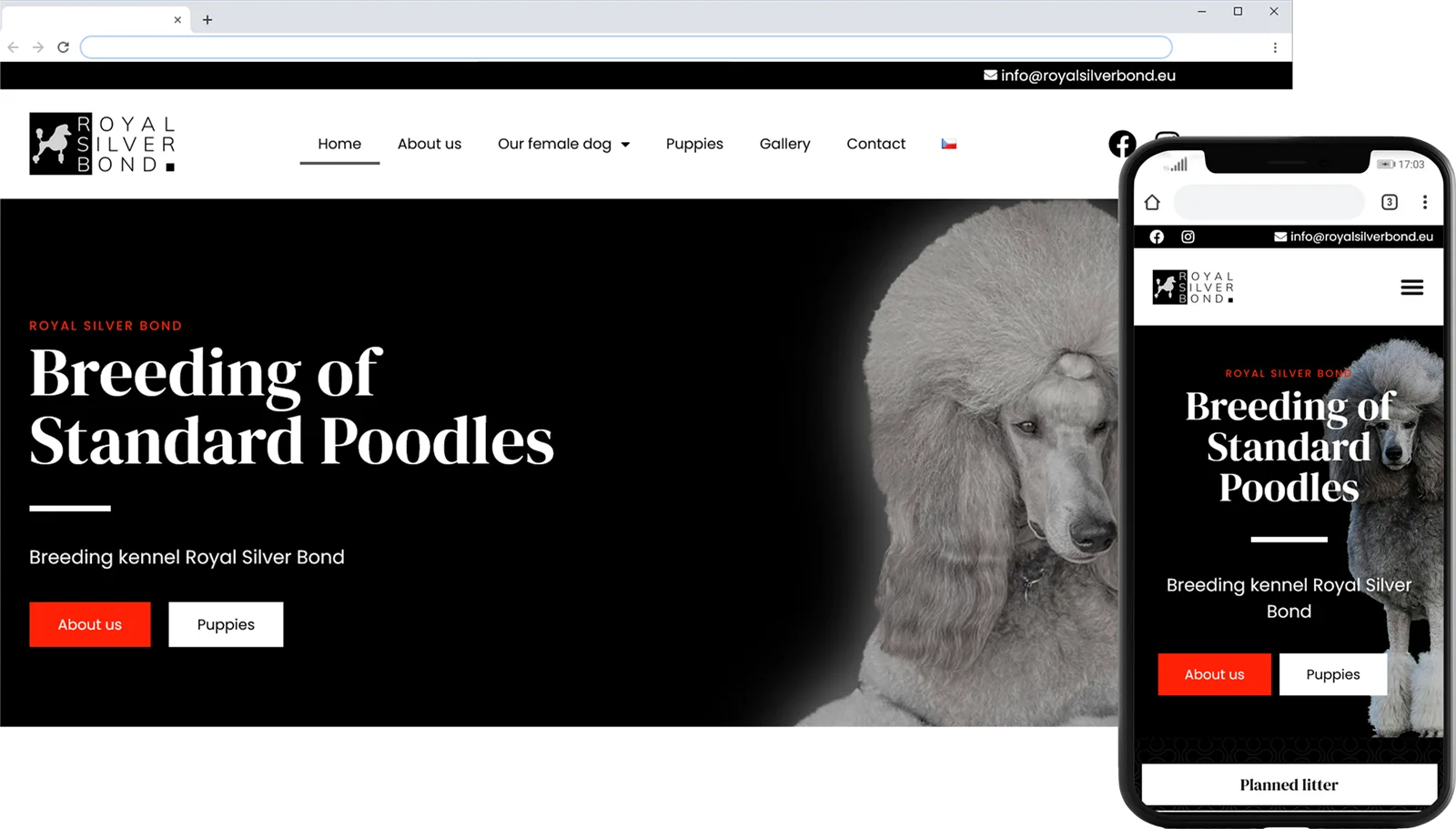Open desktop browser three-dot menu
This screenshot has height=829, width=1456.
pos(1275,47)
